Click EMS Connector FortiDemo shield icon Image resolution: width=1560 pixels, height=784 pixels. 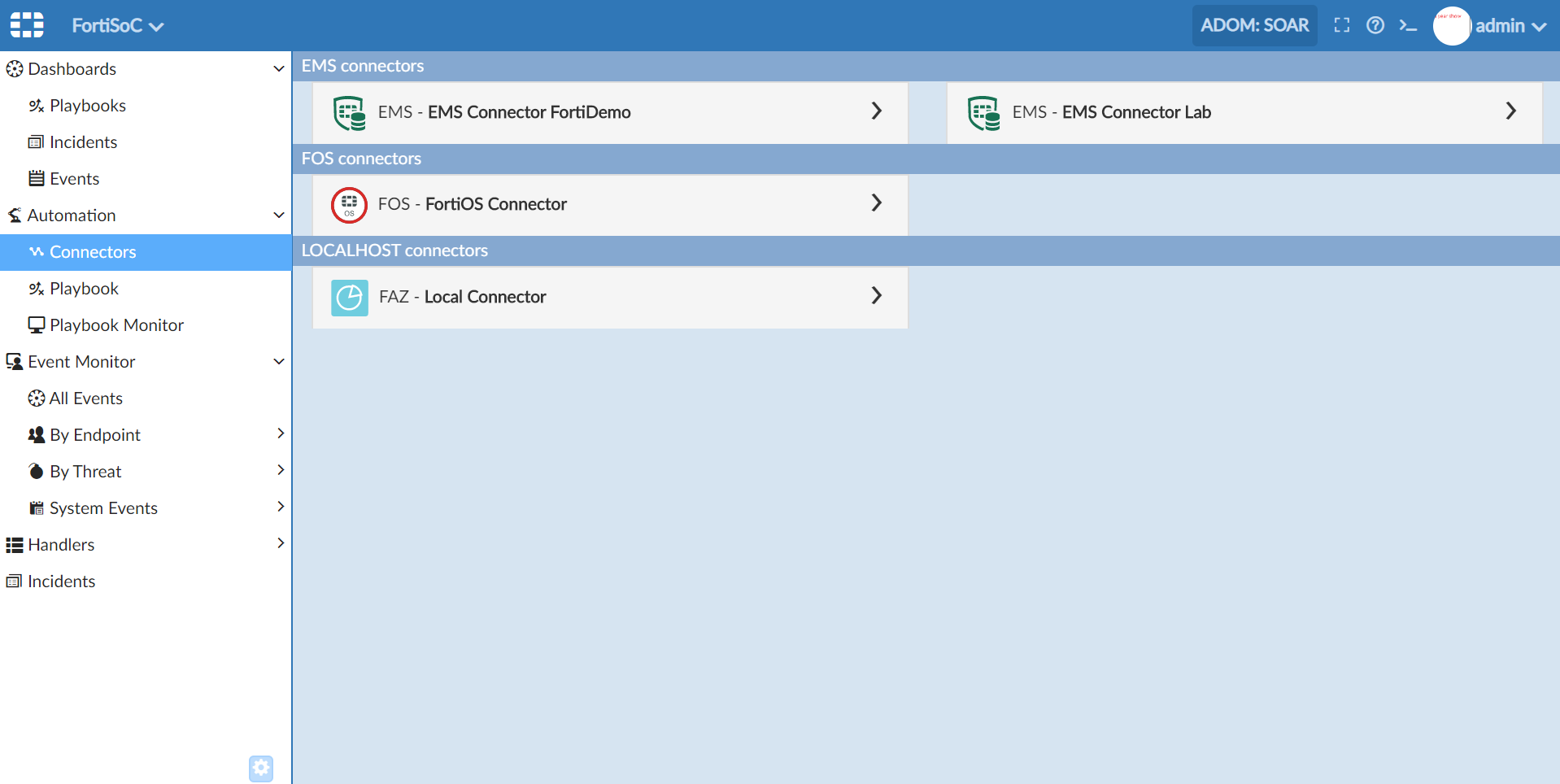[350, 113]
